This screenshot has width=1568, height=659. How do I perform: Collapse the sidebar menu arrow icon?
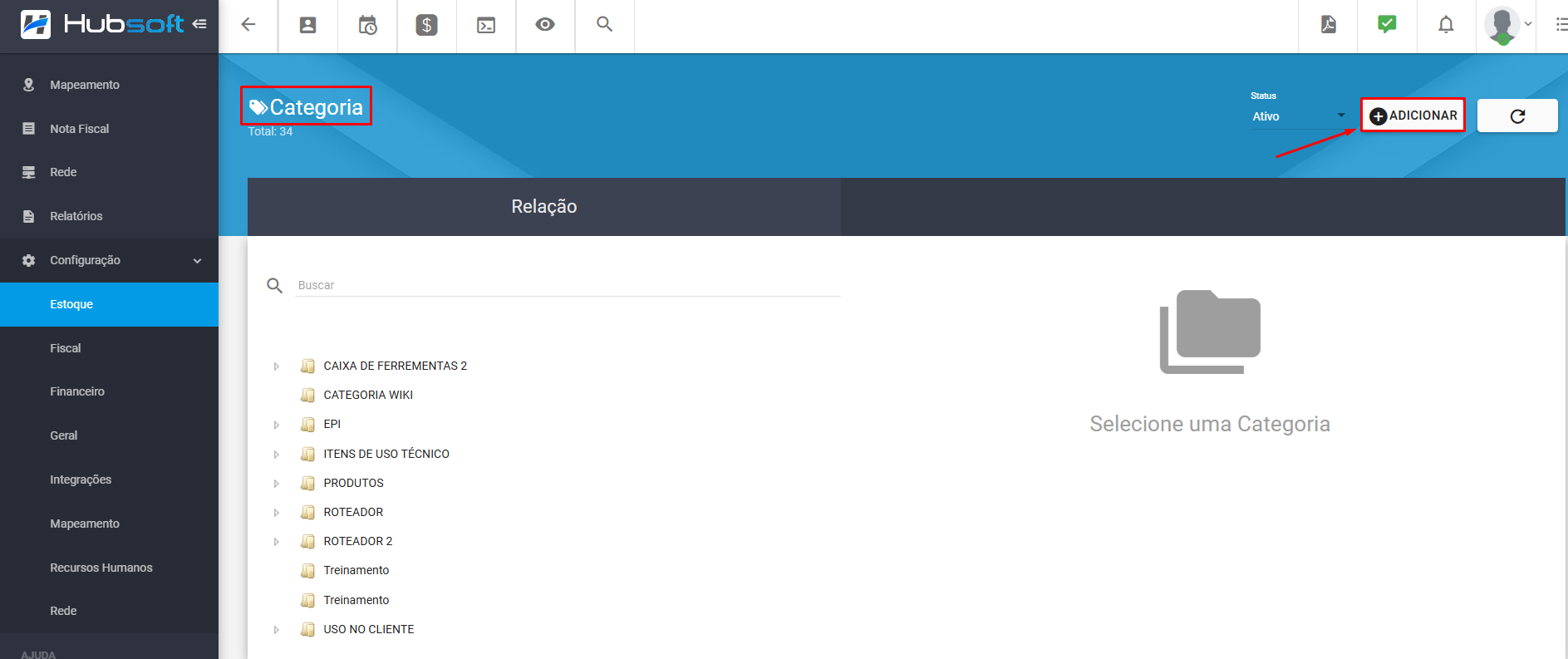[199, 24]
